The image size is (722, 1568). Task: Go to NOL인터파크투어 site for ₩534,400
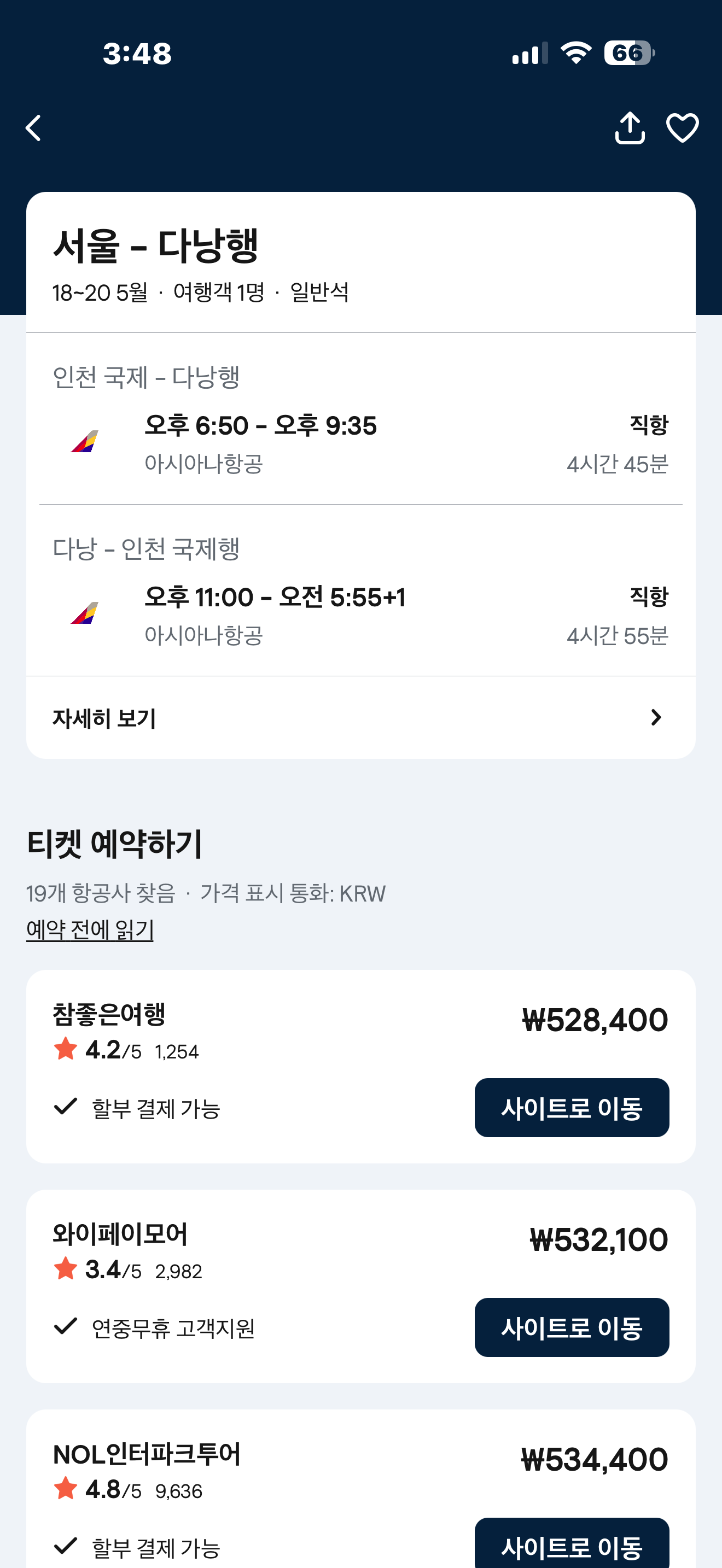[x=571, y=1545]
